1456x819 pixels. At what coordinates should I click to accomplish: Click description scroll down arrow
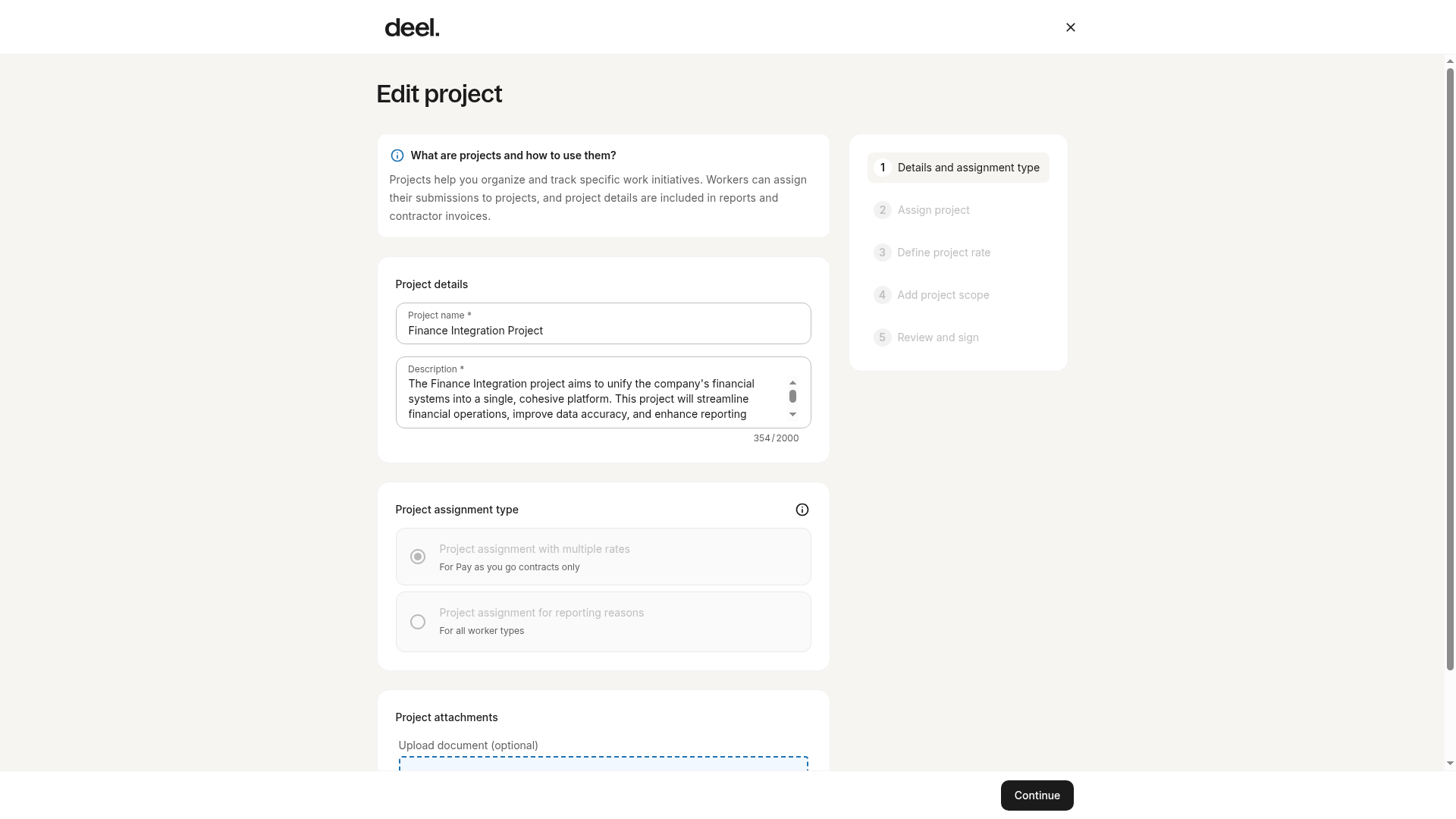point(792,415)
